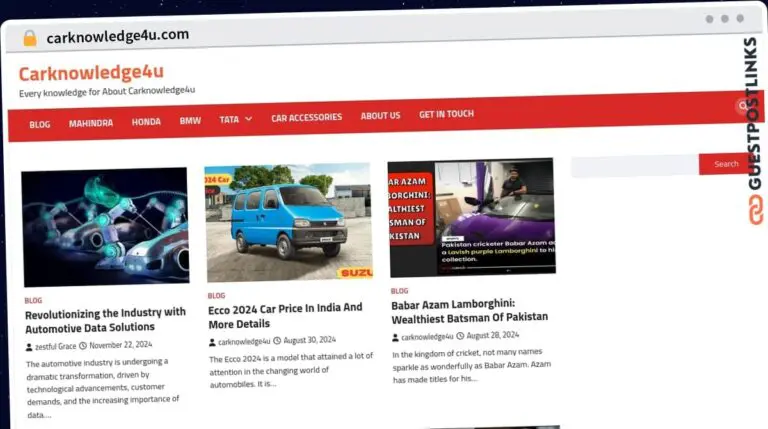The image size is (768, 429).
Task: Click BLOG category above Ecco 2024 article
Action: (216, 295)
